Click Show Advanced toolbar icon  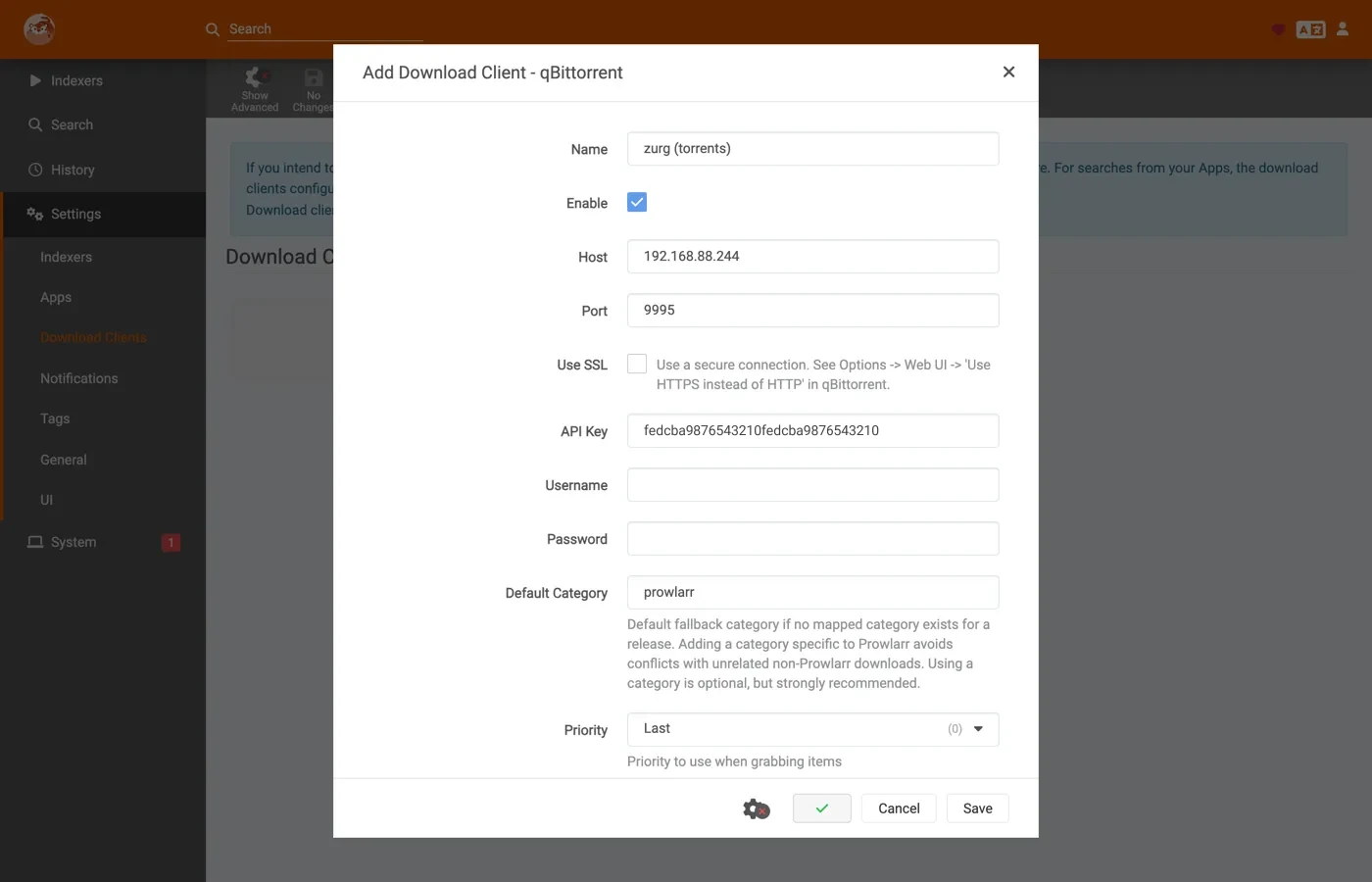255,89
